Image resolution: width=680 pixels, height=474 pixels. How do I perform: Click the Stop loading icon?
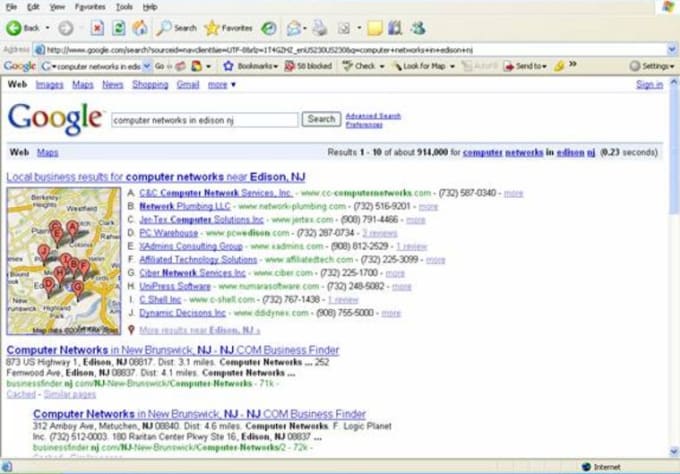(97, 29)
